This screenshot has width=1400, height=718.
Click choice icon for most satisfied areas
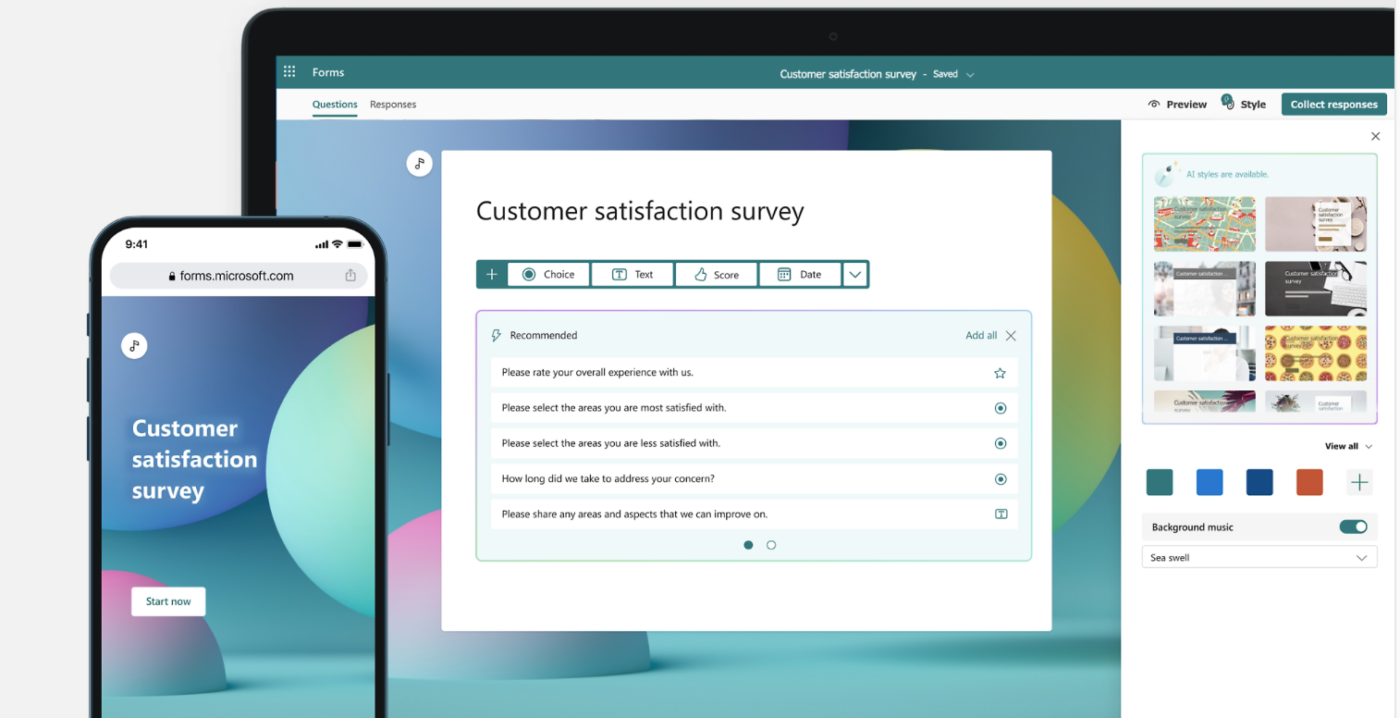(x=1000, y=408)
